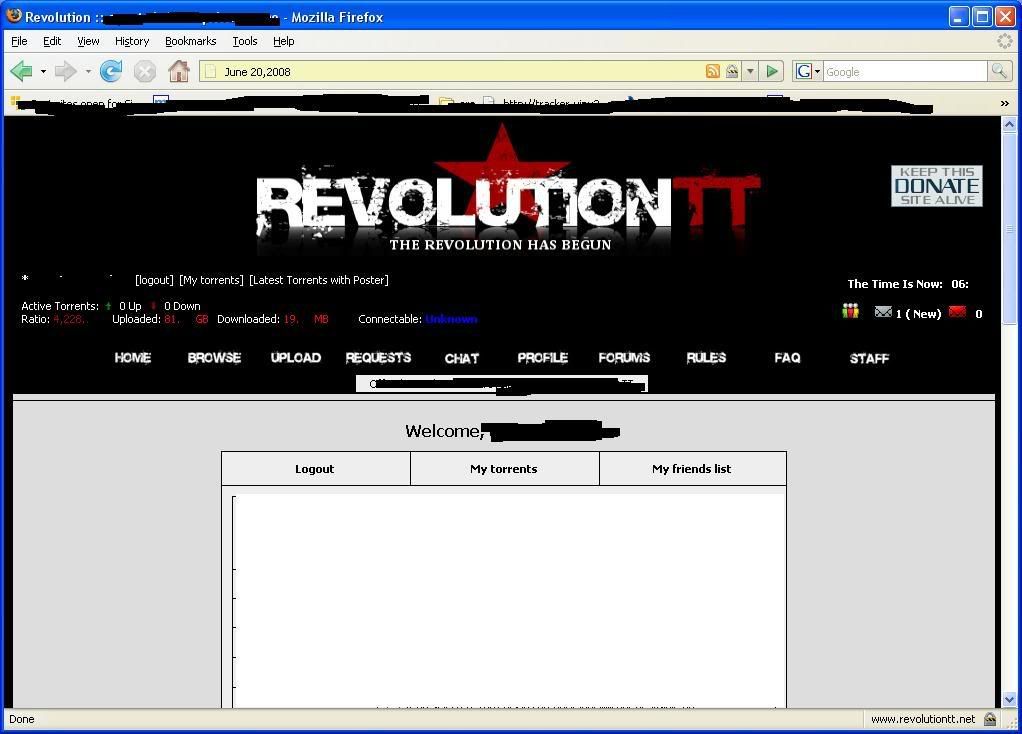This screenshot has width=1022, height=734.
Task: Open the Google search engine selector
Action: (808, 71)
